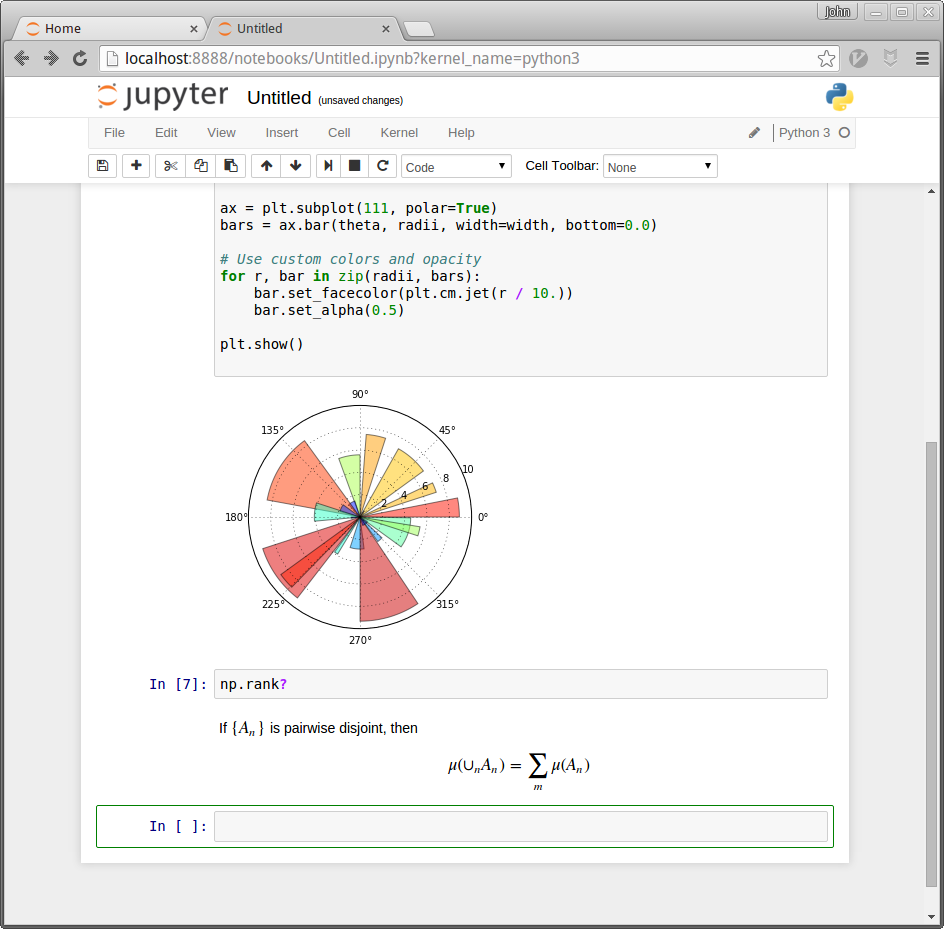The height and width of the screenshot is (929, 944).
Task: Insert a new cell below with plus icon
Action: click(136, 166)
